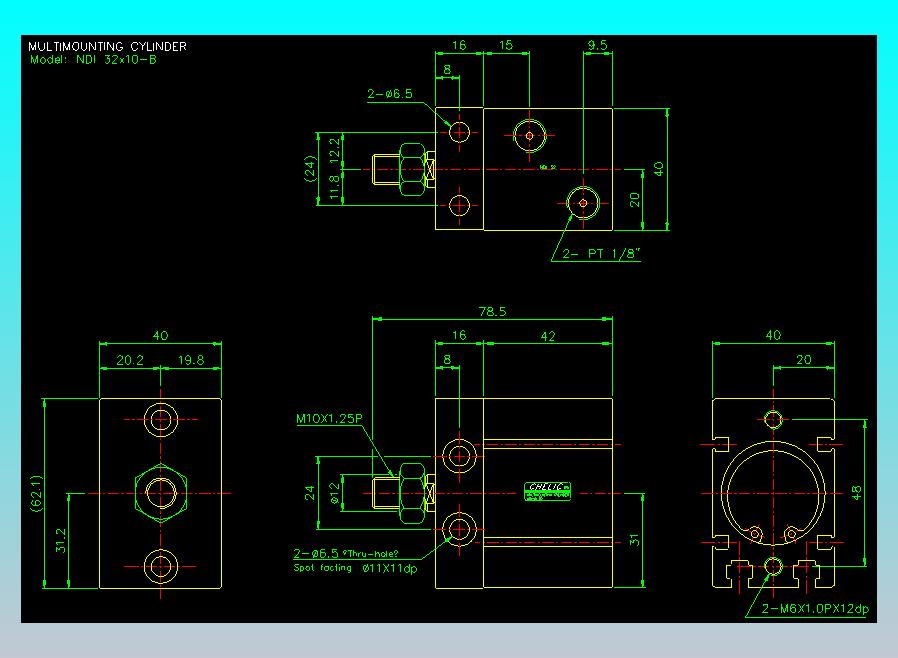Image resolution: width=898 pixels, height=658 pixels.
Task: Select the 31 vertical dimension in side view
Action: [x=634, y=540]
